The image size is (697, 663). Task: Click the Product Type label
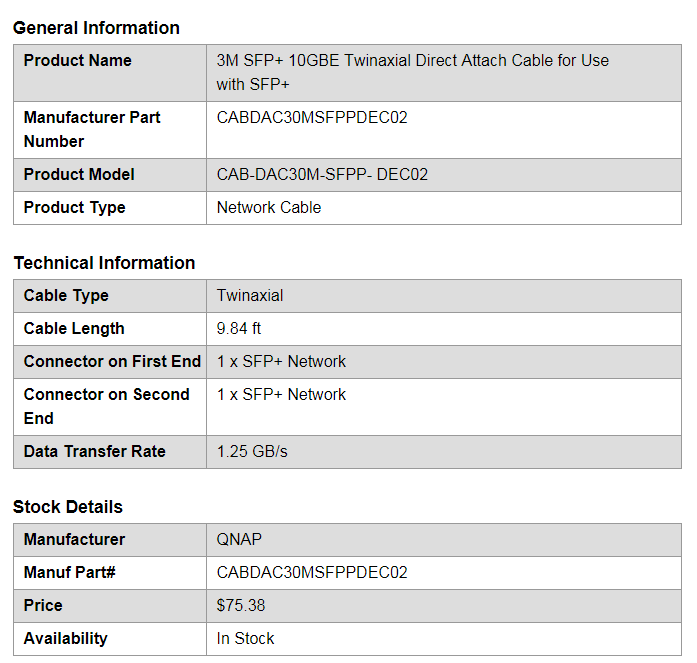click(75, 208)
